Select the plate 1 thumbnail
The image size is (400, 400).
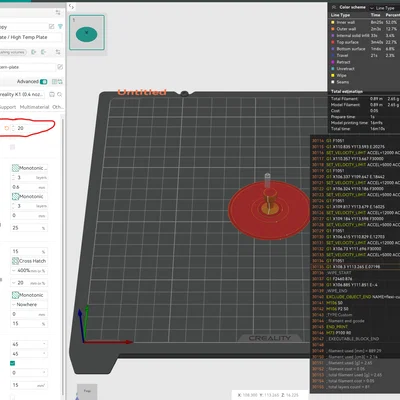(87, 32)
